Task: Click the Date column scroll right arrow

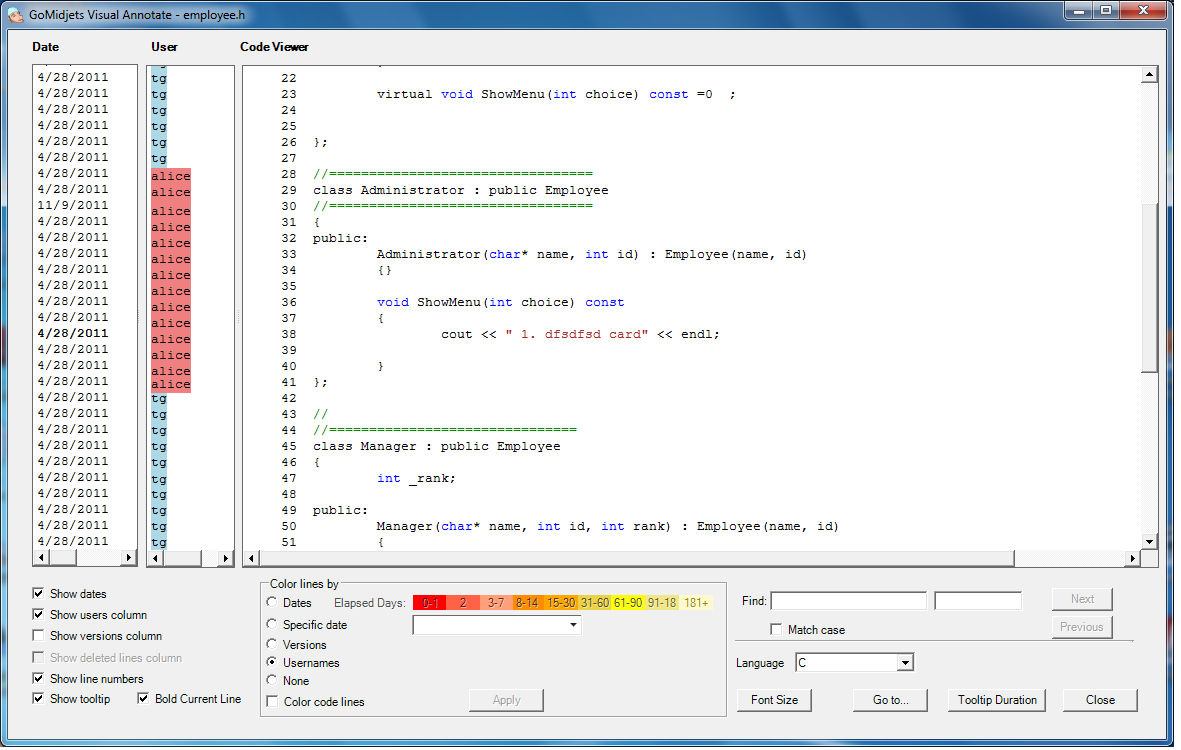Action: click(129, 558)
